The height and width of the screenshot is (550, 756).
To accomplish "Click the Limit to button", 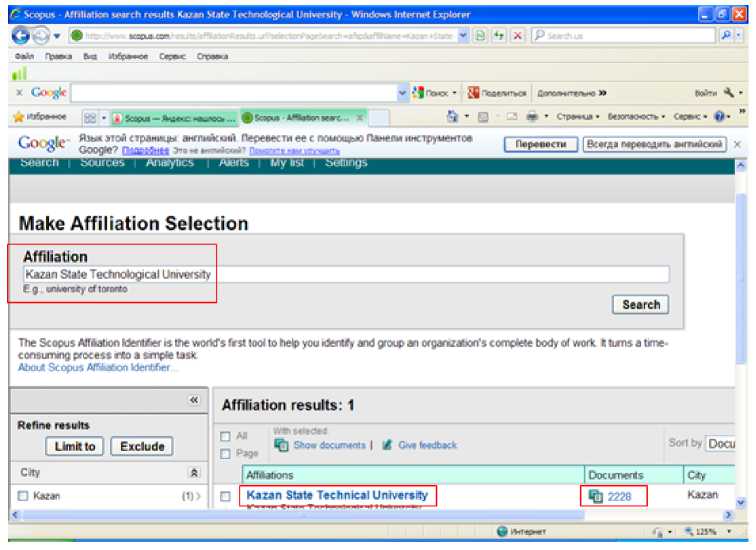I will pyautogui.click(x=75, y=446).
